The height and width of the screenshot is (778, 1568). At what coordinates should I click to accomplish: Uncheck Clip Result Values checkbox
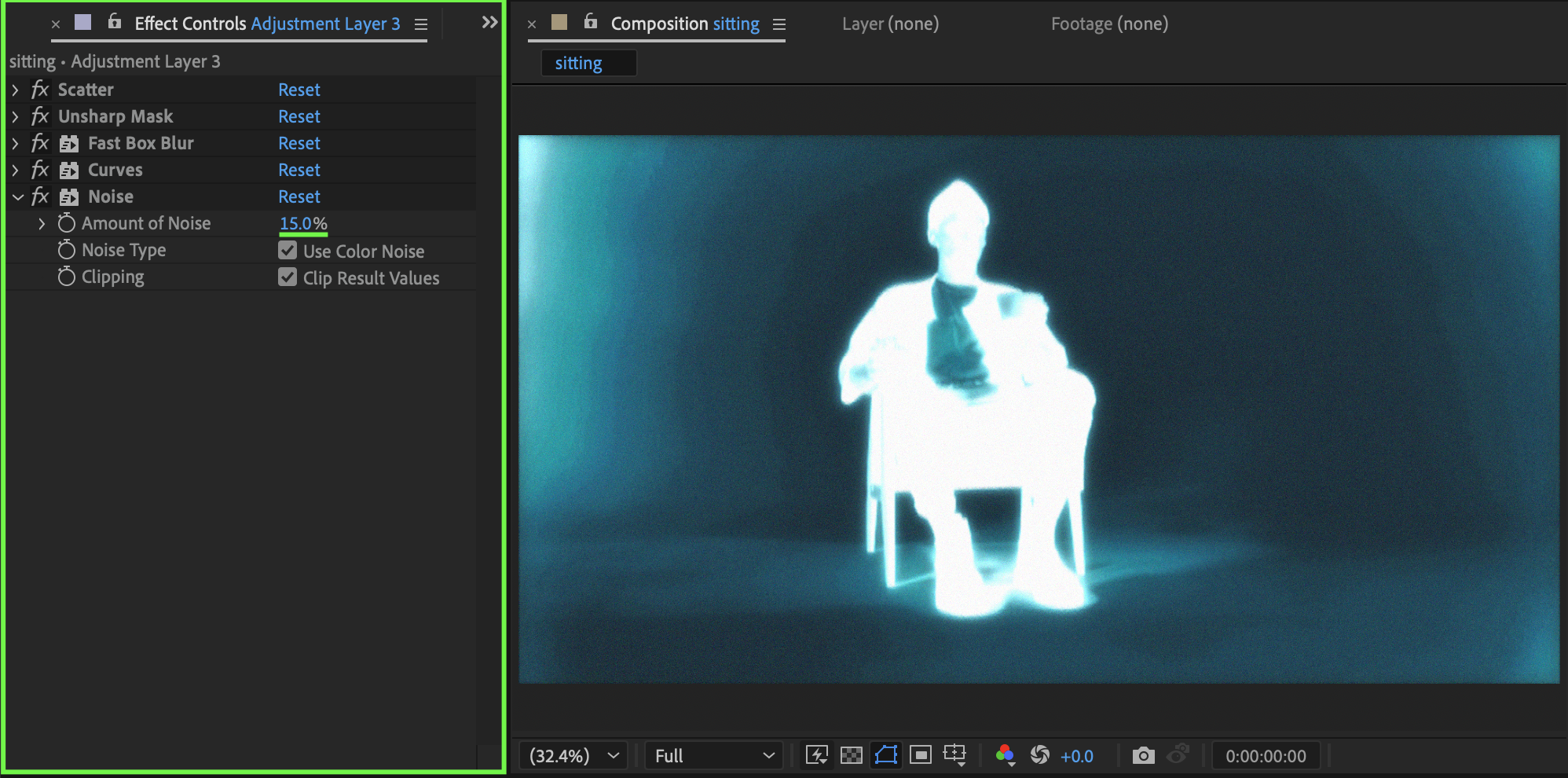click(x=288, y=277)
